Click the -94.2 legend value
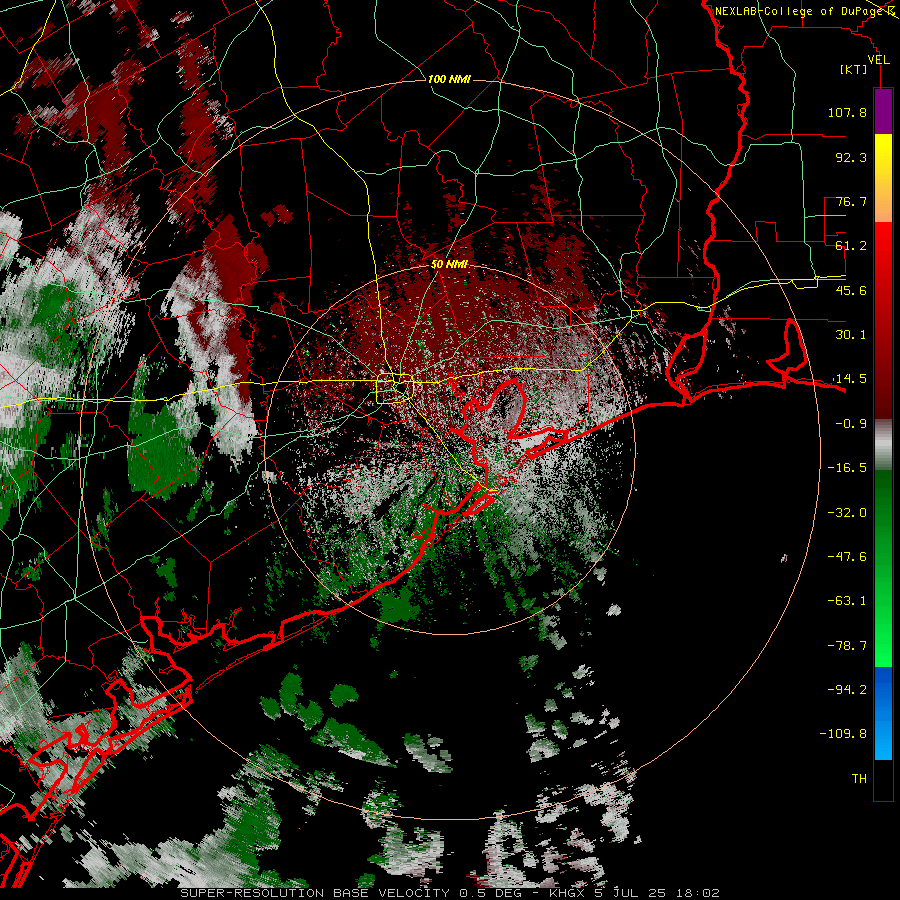The height and width of the screenshot is (900, 900). 847,690
